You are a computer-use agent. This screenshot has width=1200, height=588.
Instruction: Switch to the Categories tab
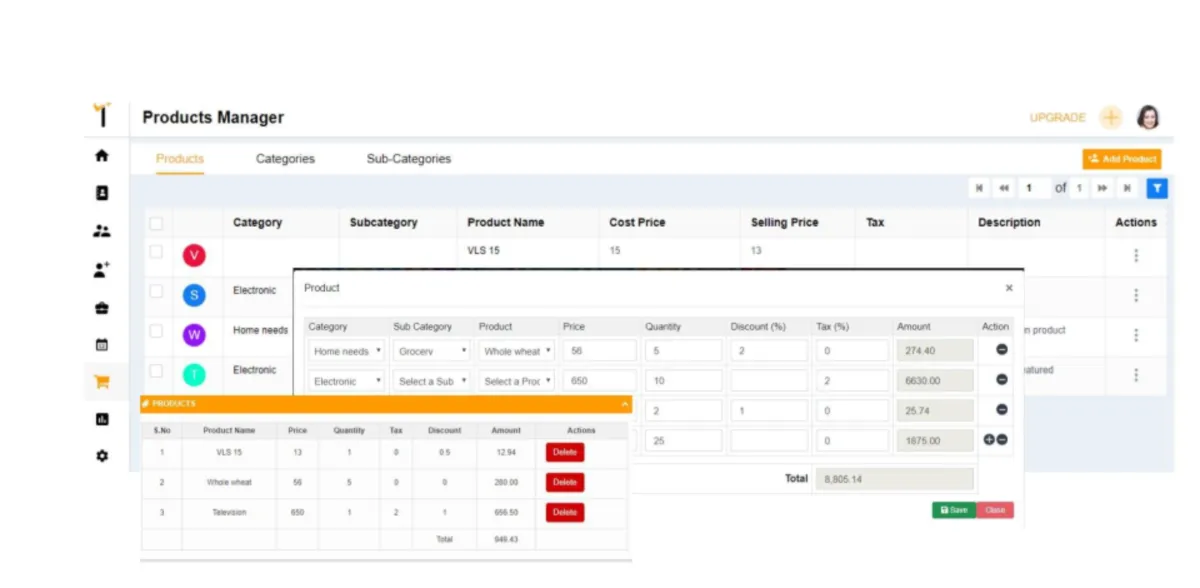point(285,159)
